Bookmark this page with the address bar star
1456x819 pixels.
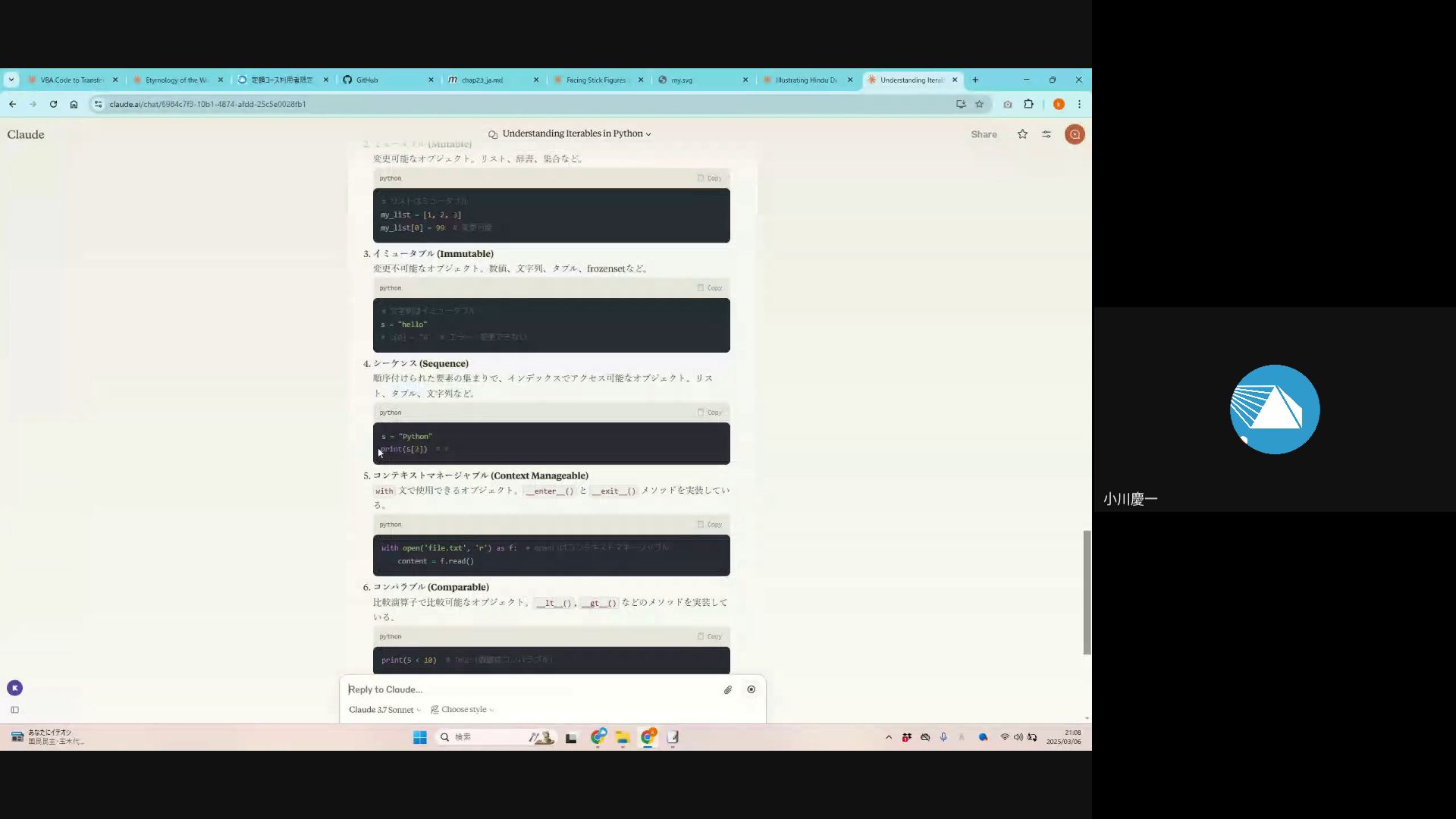click(979, 104)
